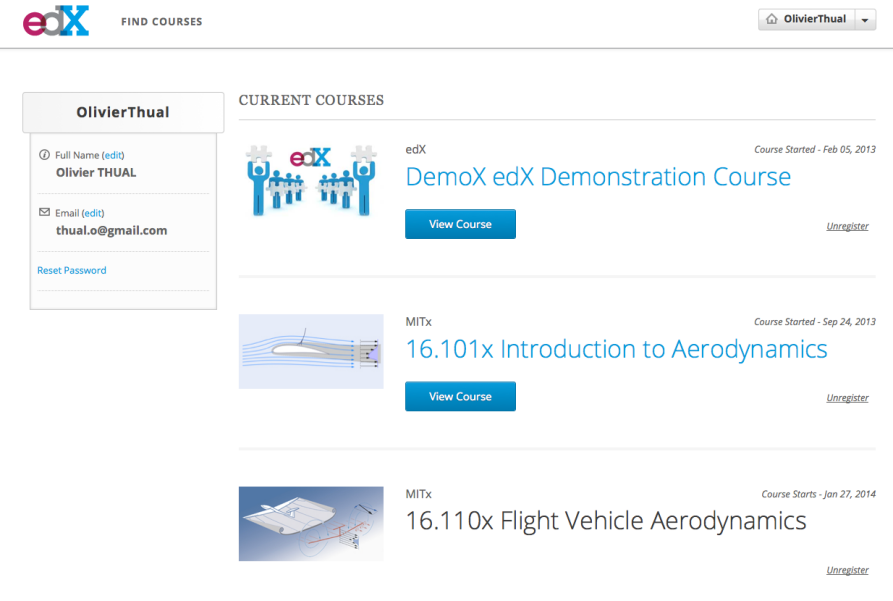
Task: Open the 16.101x Introduction to Aerodynamics title
Action: pyautogui.click(x=616, y=349)
